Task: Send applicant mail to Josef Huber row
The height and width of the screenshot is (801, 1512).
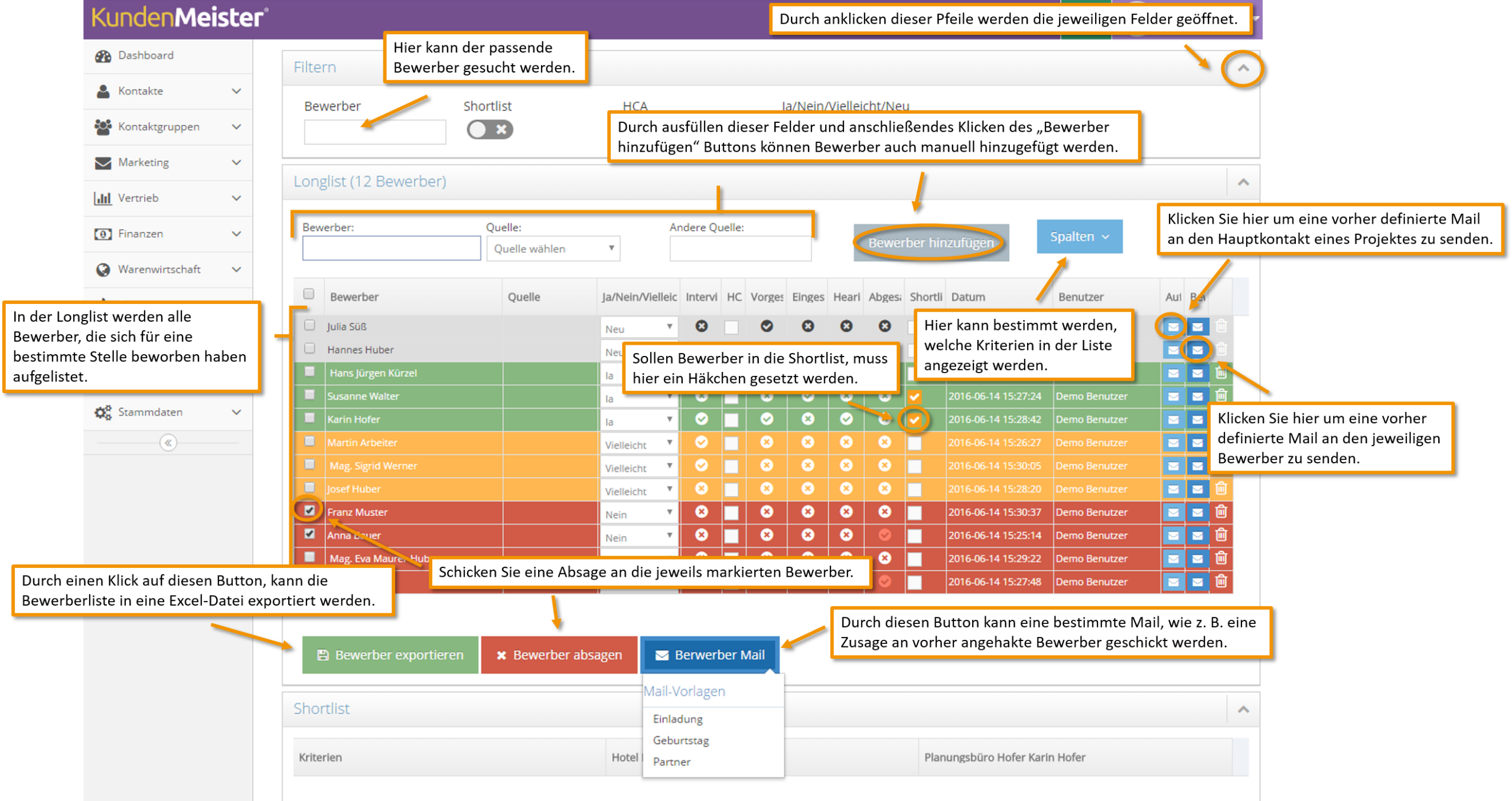Action: pyautogui.click(x=1197, y=489)
